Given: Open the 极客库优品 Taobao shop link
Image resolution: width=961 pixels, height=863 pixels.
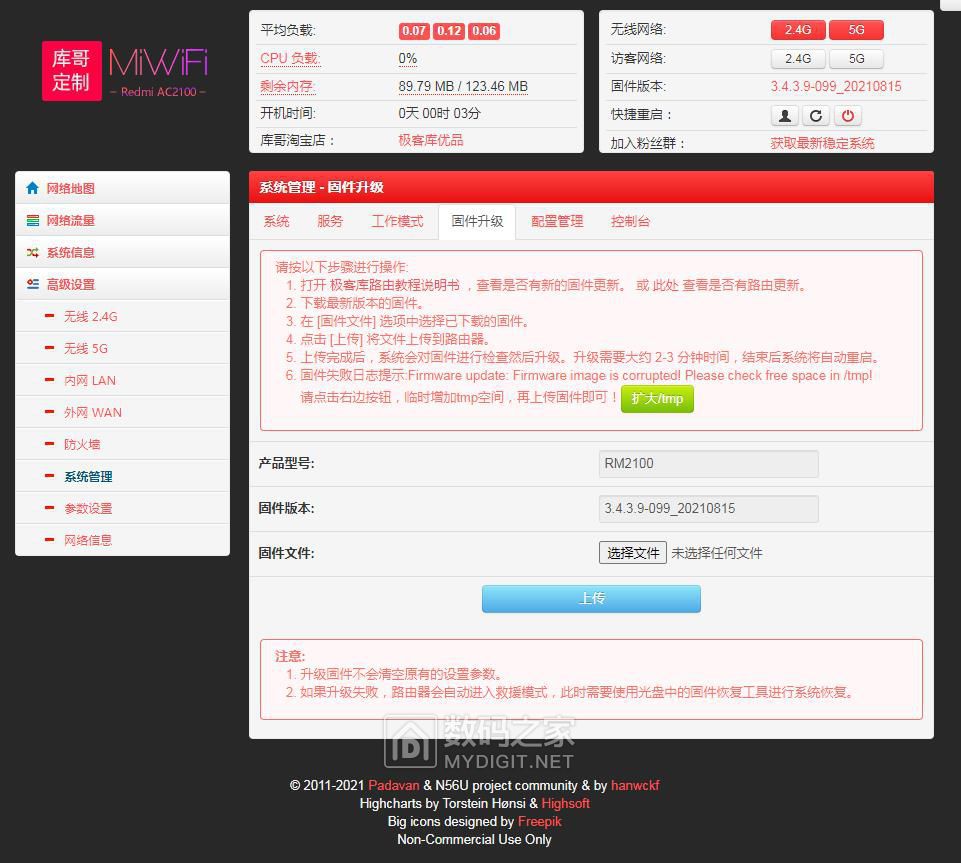Looking at the screenshot, I should click(x=431, y=140).
